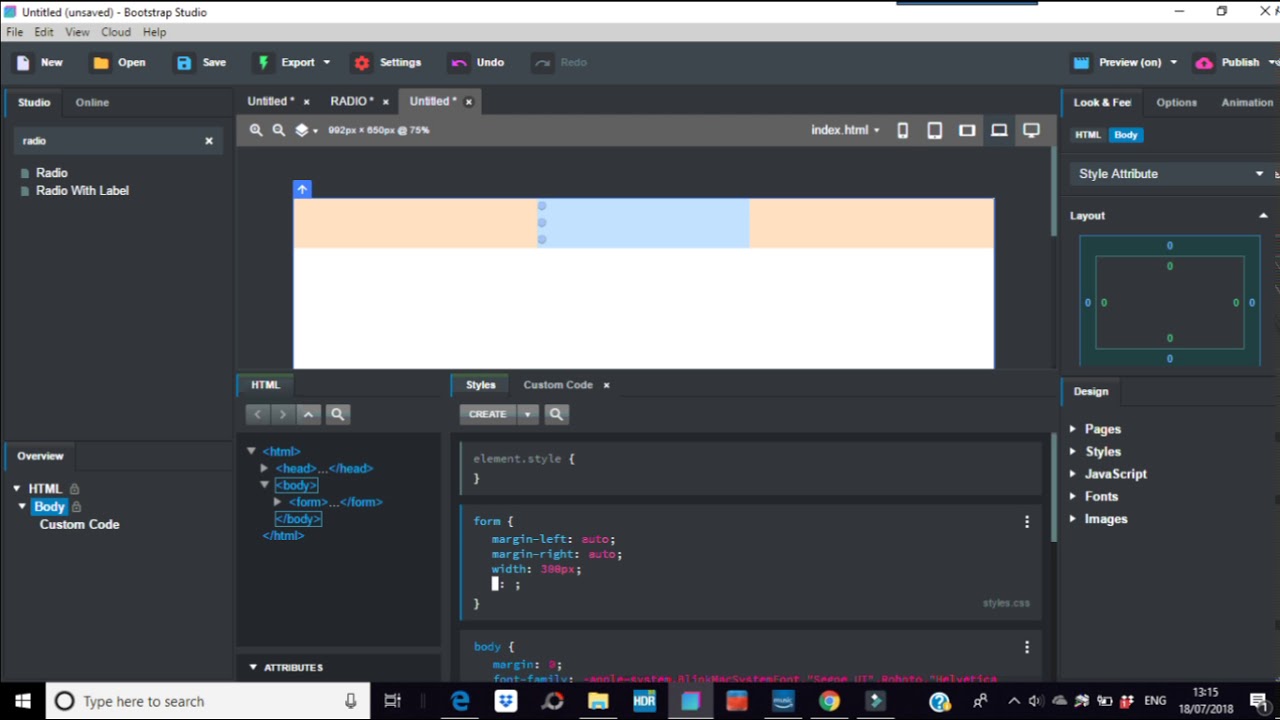Click the up arrow in HTML panel
Viewport: 1280px width, 720px height.
pos(309,414)
